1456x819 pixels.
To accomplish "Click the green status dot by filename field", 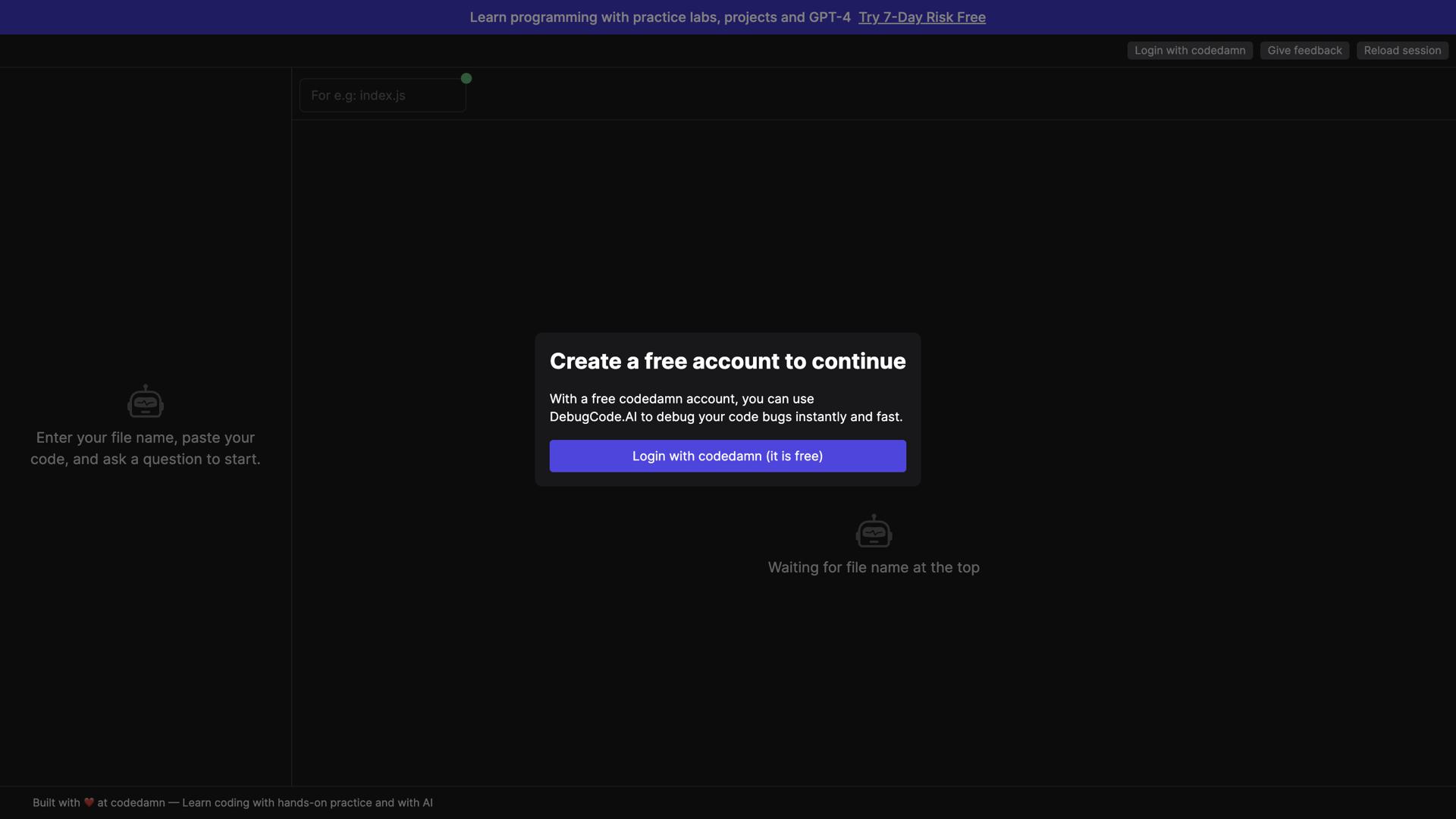I will (x=466, y=78).
